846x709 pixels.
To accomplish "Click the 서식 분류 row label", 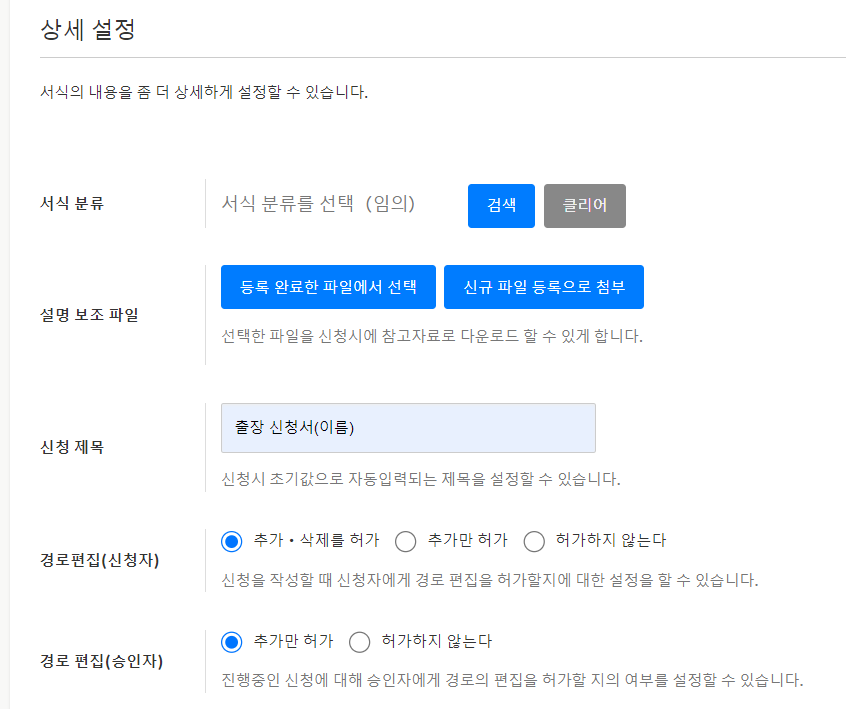I will tap(72, 204).
